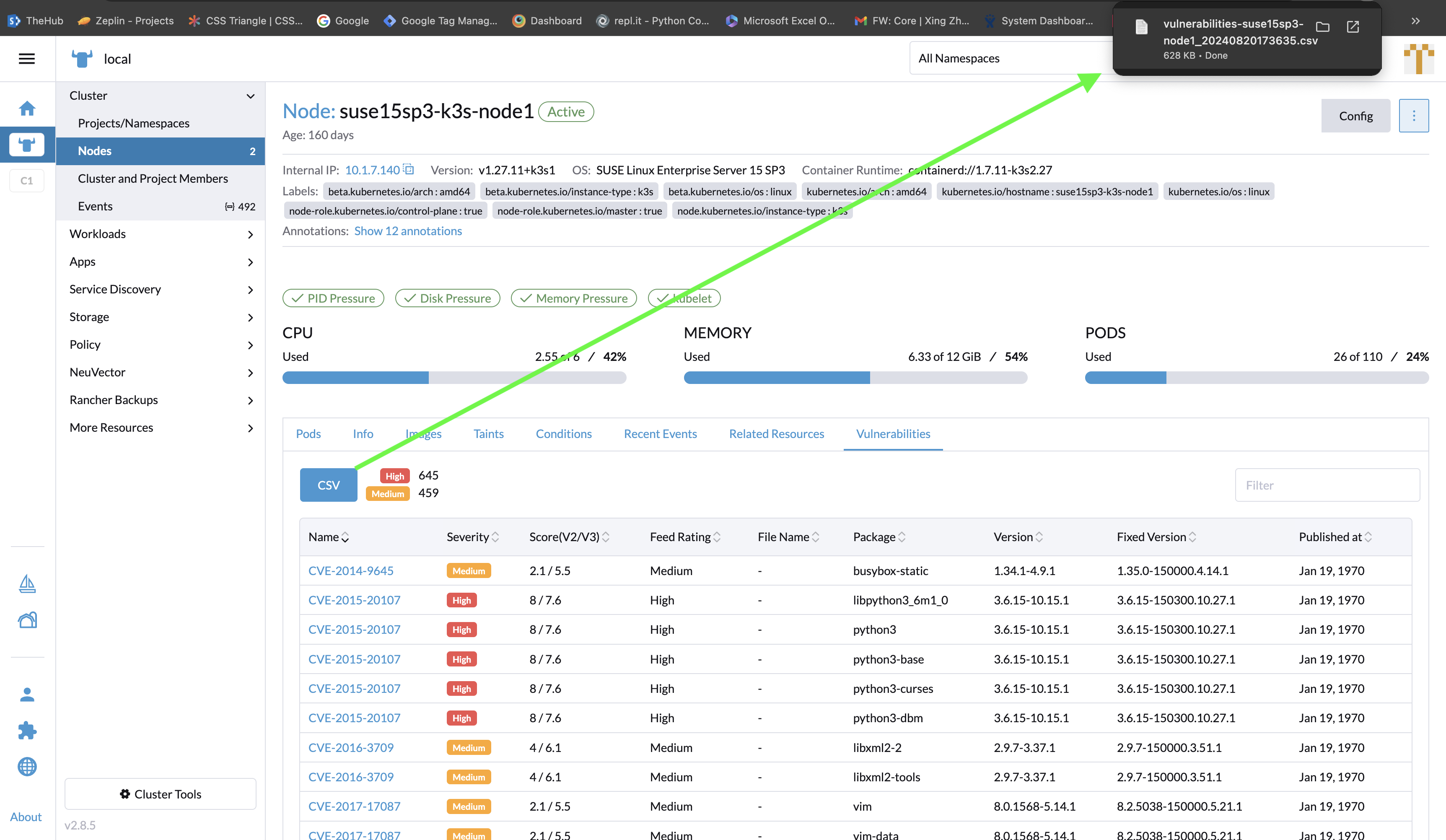Open the hamburger navigation menu
The height and width of the screenshot is (840, 1446).
tap(27, 59)
